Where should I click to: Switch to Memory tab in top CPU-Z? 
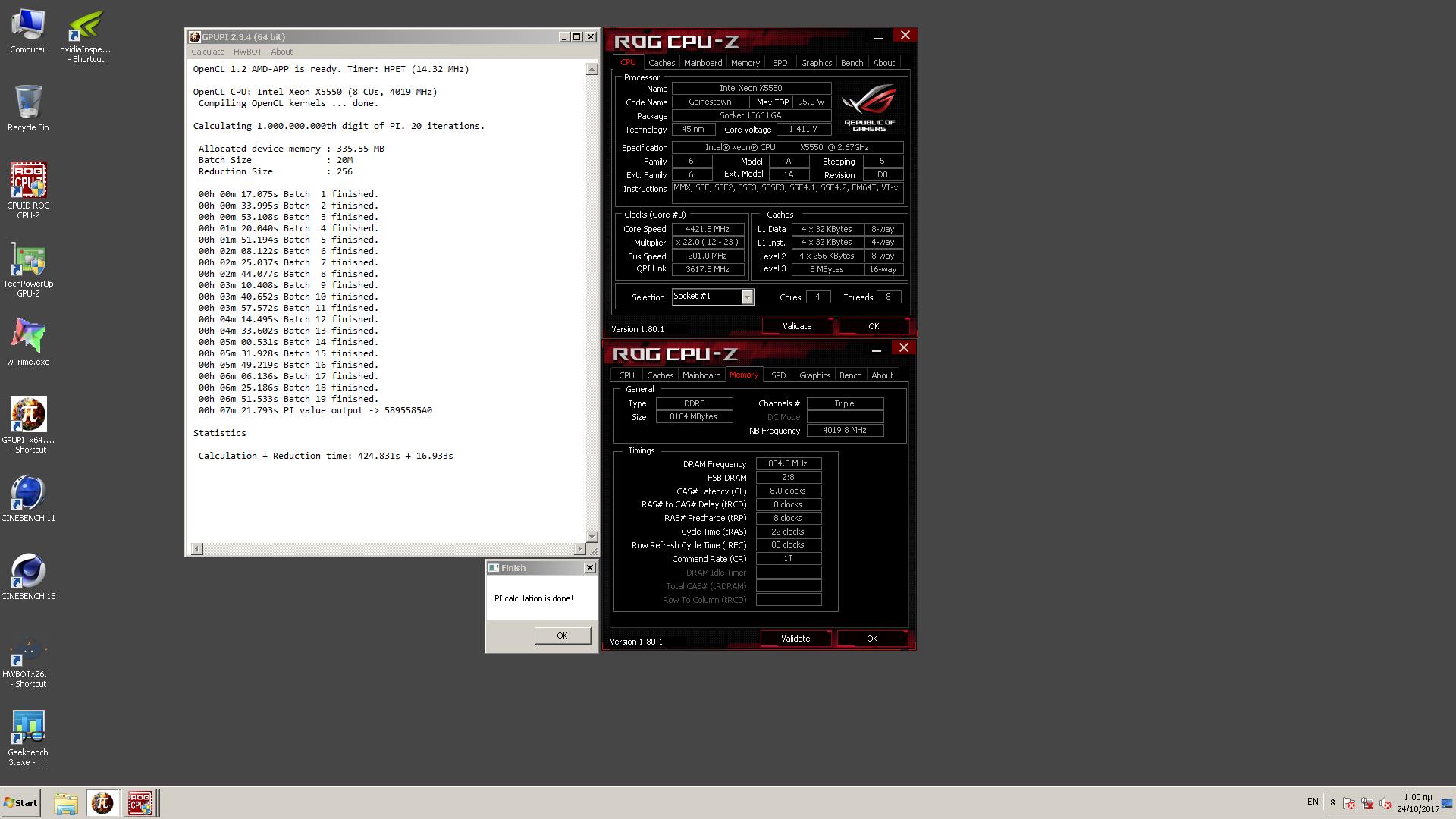(745, 63)
